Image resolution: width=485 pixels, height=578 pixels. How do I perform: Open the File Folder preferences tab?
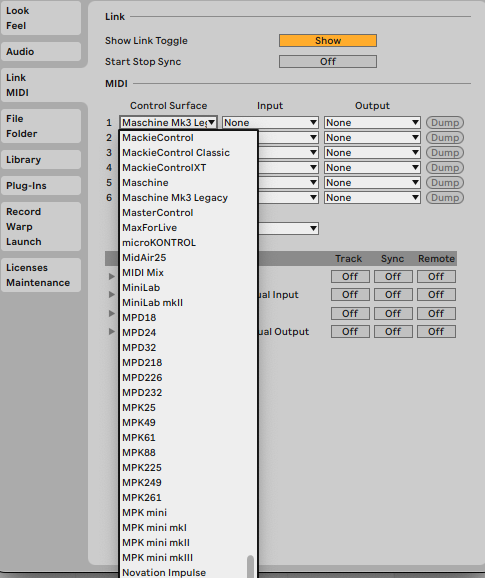[x=41, y=126]
